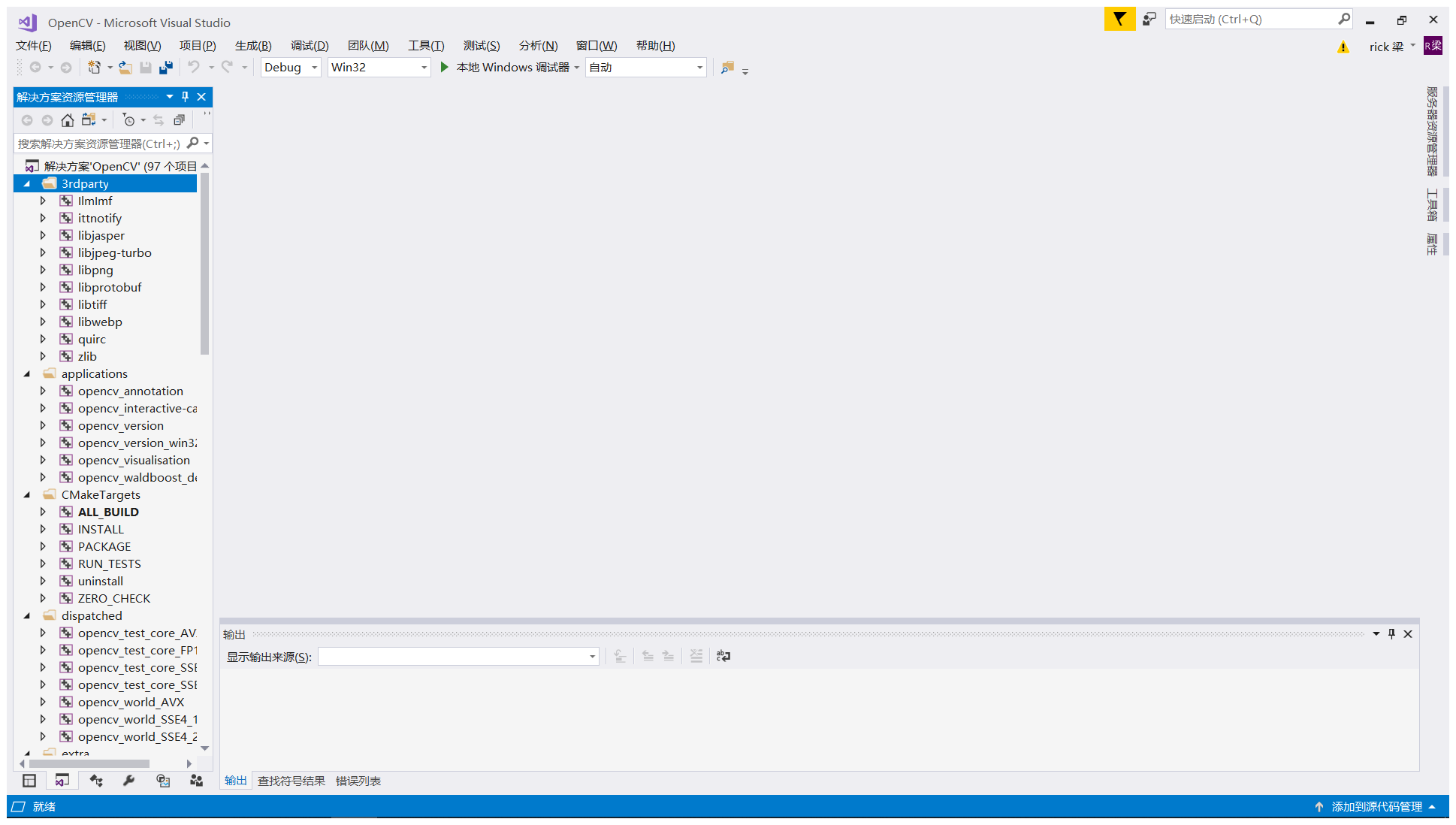Open the Property Manager wrench tab icon

[x=129, y=781]
